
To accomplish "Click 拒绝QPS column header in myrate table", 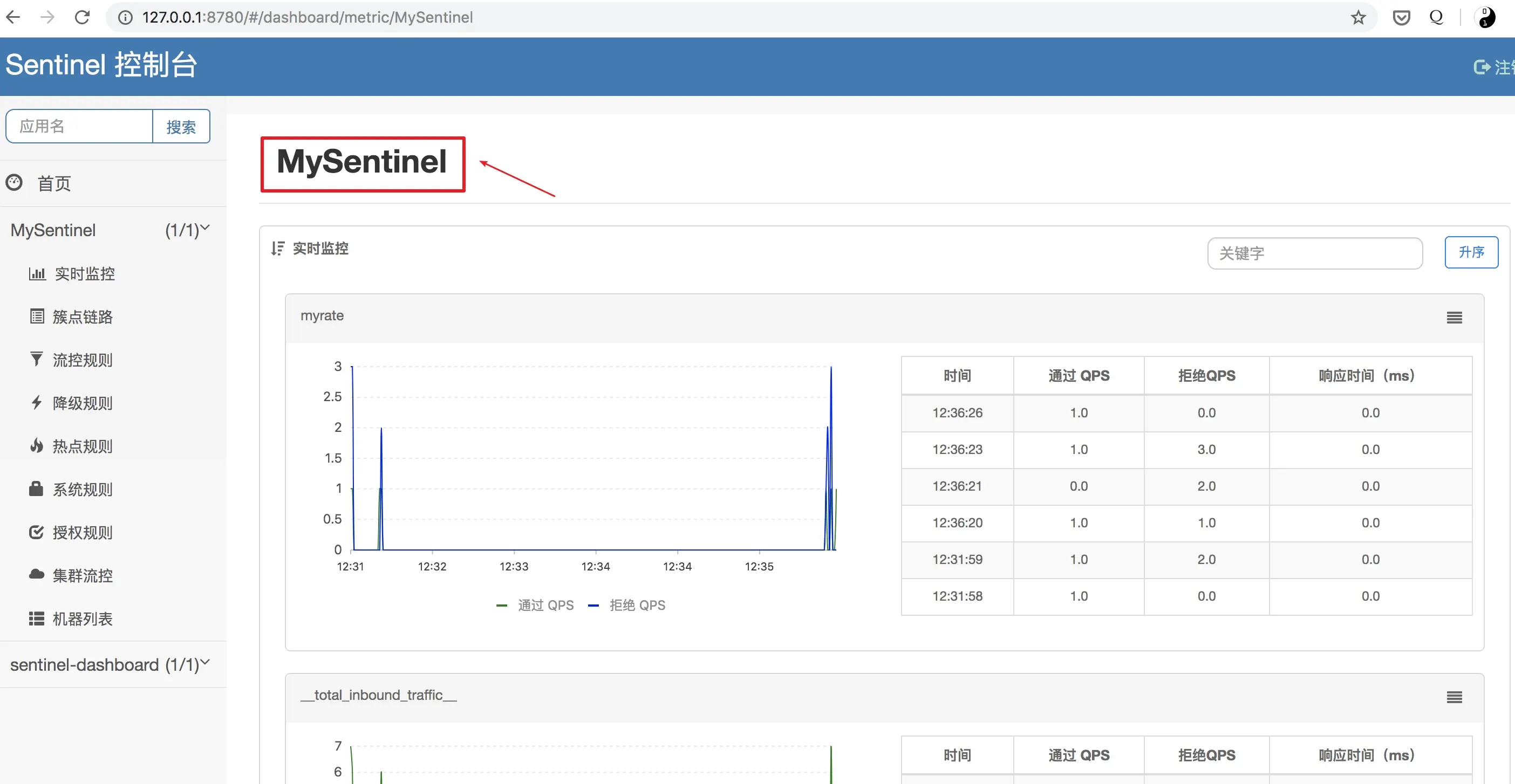I will coord(1206,375).
